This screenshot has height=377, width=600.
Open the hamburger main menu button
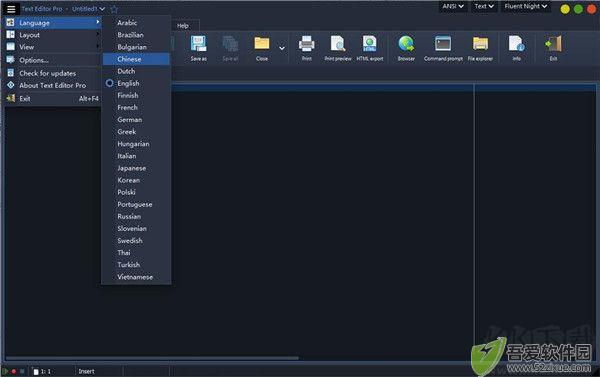tap(11, 9)
